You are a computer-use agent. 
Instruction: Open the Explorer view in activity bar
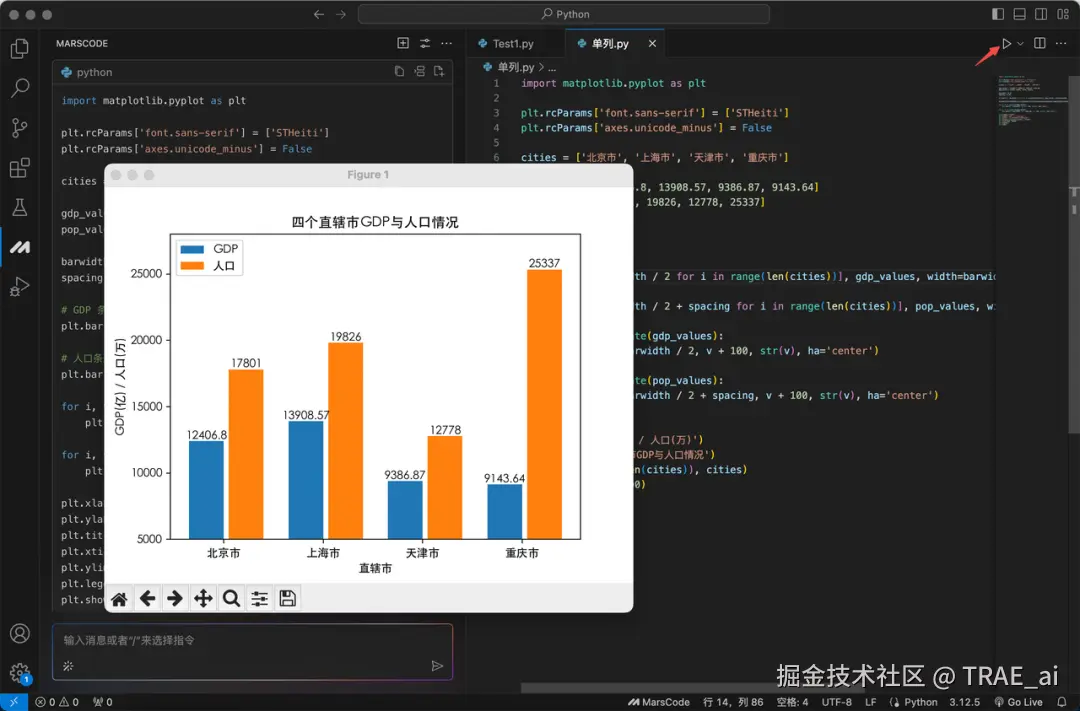click(x=20, y=48)
